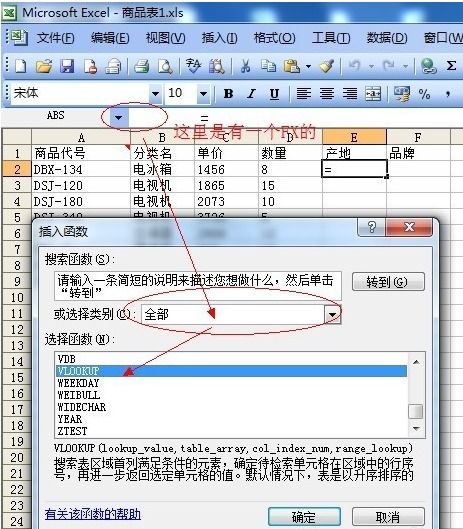This screenshot has height=529, width=463.
Task: Run the Spelling check icon
Action: tap(193, 66)
